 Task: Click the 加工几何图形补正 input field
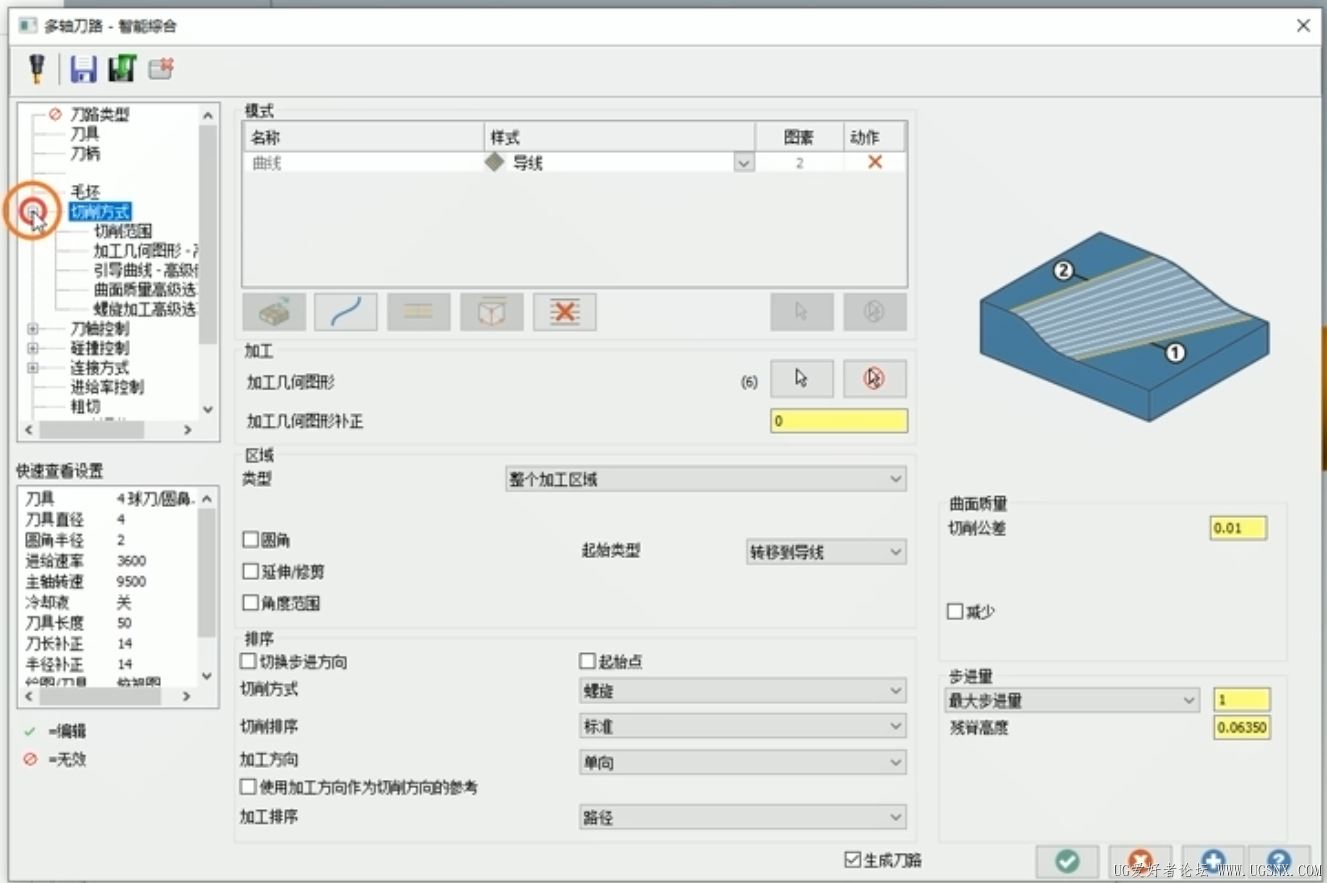(839, 421)
